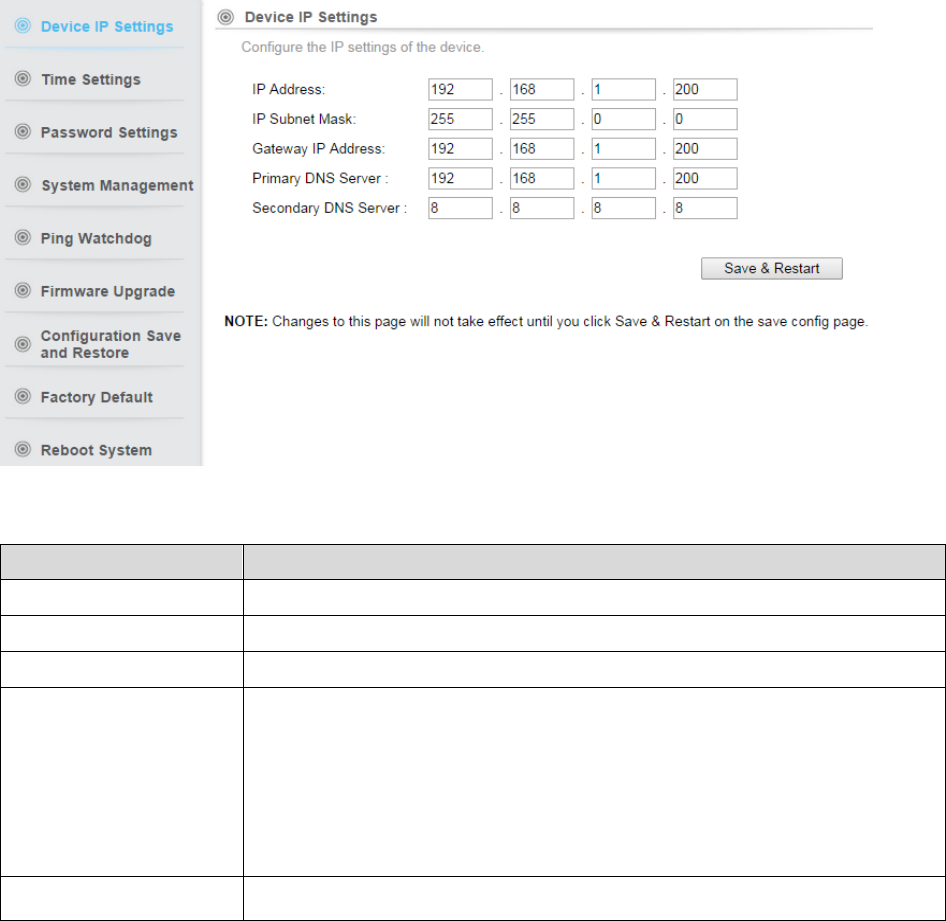Open the Time Settings page
Screen dimensions: 946x921
pos(90,80)
